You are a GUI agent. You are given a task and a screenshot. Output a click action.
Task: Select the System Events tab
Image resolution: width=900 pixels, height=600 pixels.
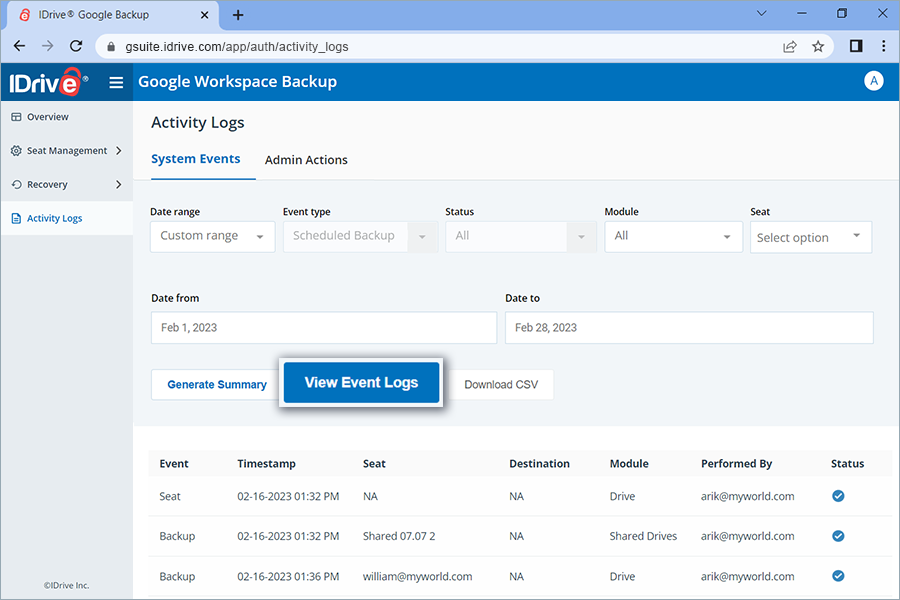click(196, 159)
